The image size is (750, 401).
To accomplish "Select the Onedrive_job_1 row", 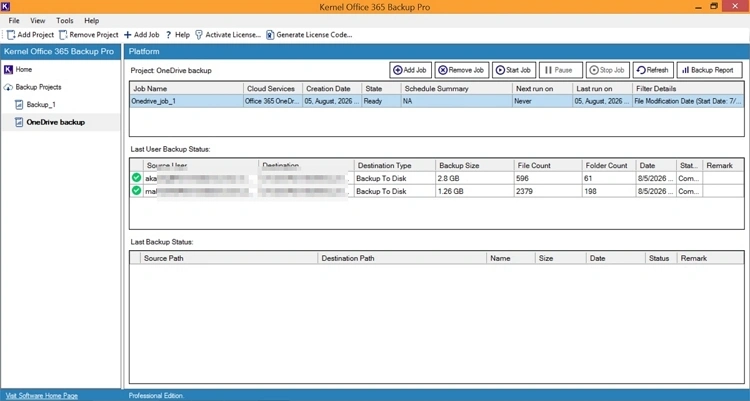I will pos(436,101).
